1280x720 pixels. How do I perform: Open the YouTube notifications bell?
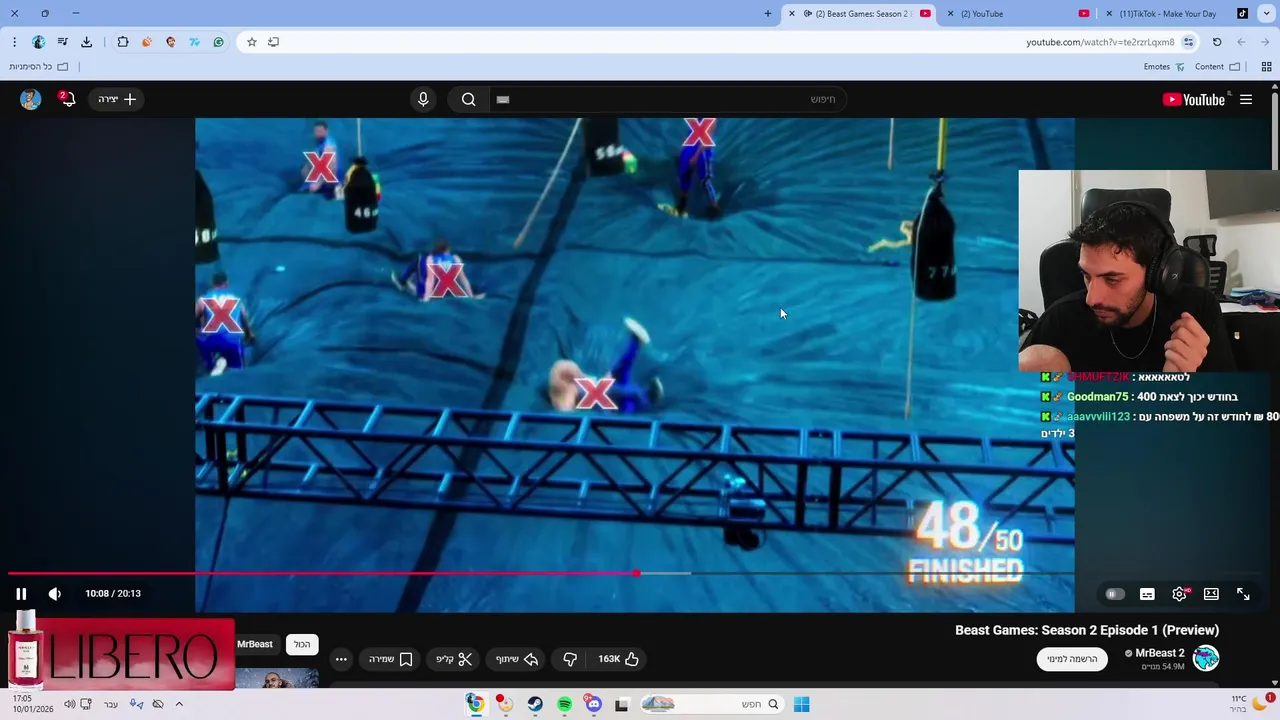pos(67,99)
